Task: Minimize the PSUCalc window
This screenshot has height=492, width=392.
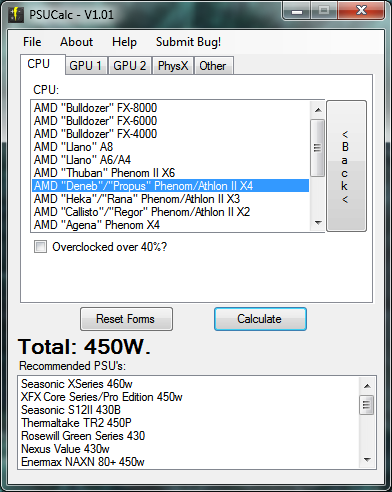Action: [297, 12]
